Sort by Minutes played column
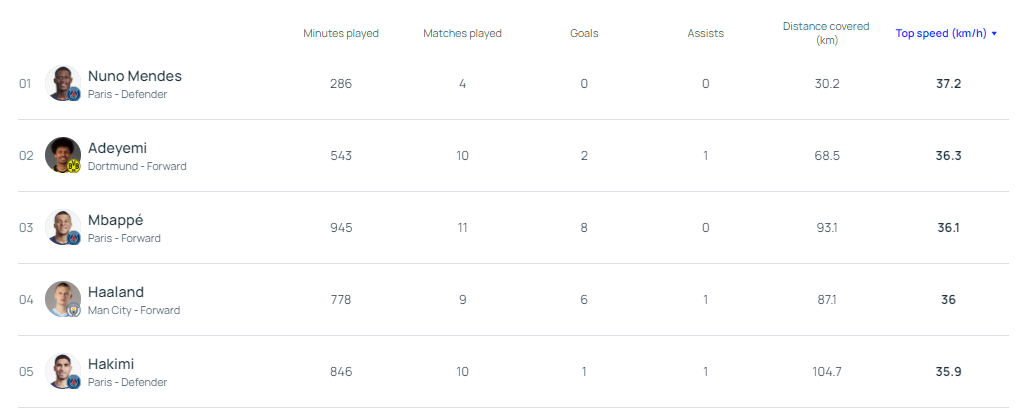Viewport: 1029px width, 409px height. click(341, 33)
